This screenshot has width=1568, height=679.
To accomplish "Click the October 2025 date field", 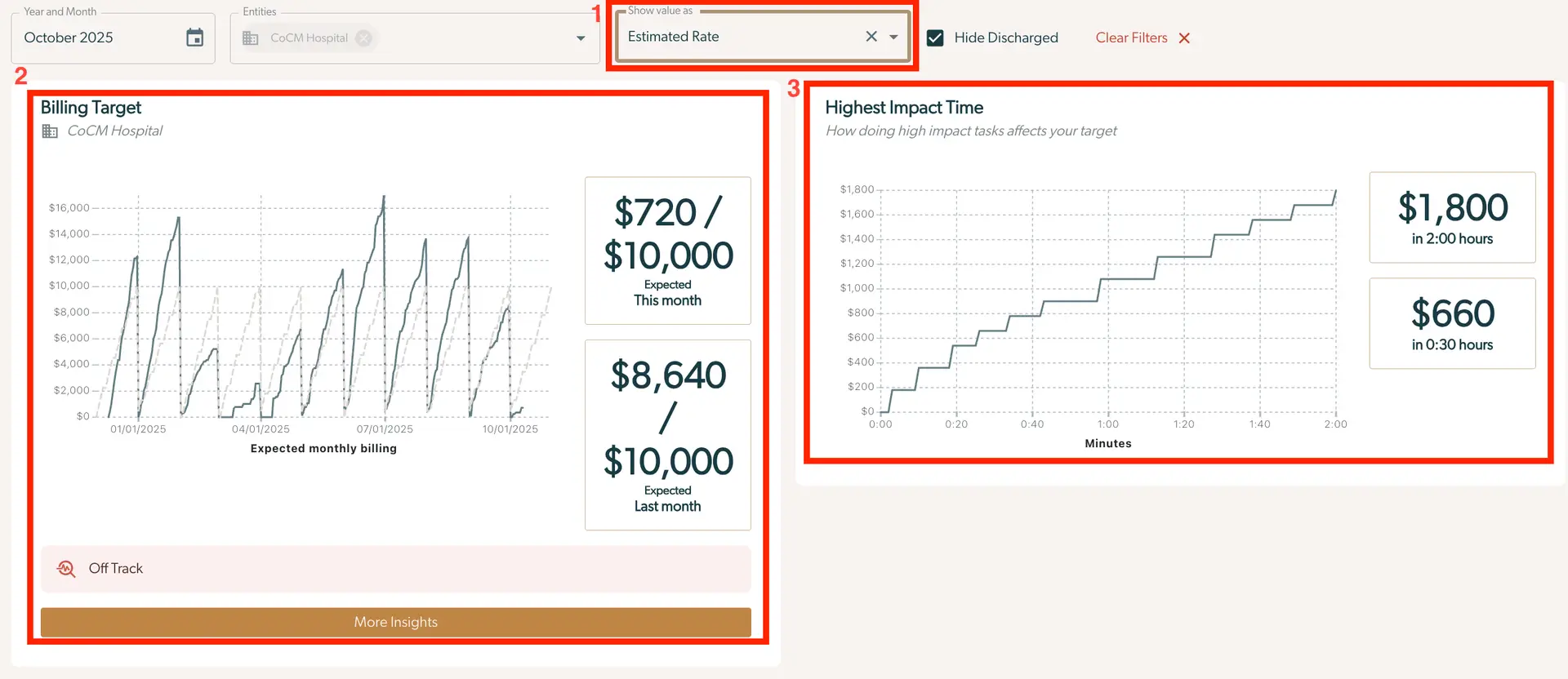I will tap(113, 38).
